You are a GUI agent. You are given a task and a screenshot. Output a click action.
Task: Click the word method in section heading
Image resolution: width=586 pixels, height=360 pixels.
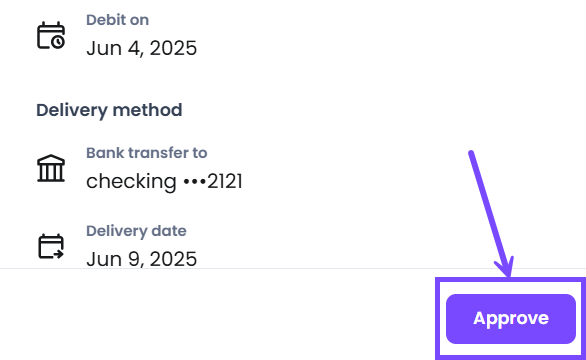pyautogui.click(x=147, y=110)
